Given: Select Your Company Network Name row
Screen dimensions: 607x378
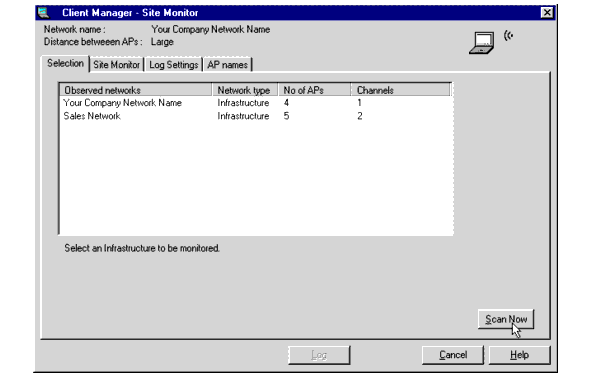Looking at the screenshot, I should [255, 103].
